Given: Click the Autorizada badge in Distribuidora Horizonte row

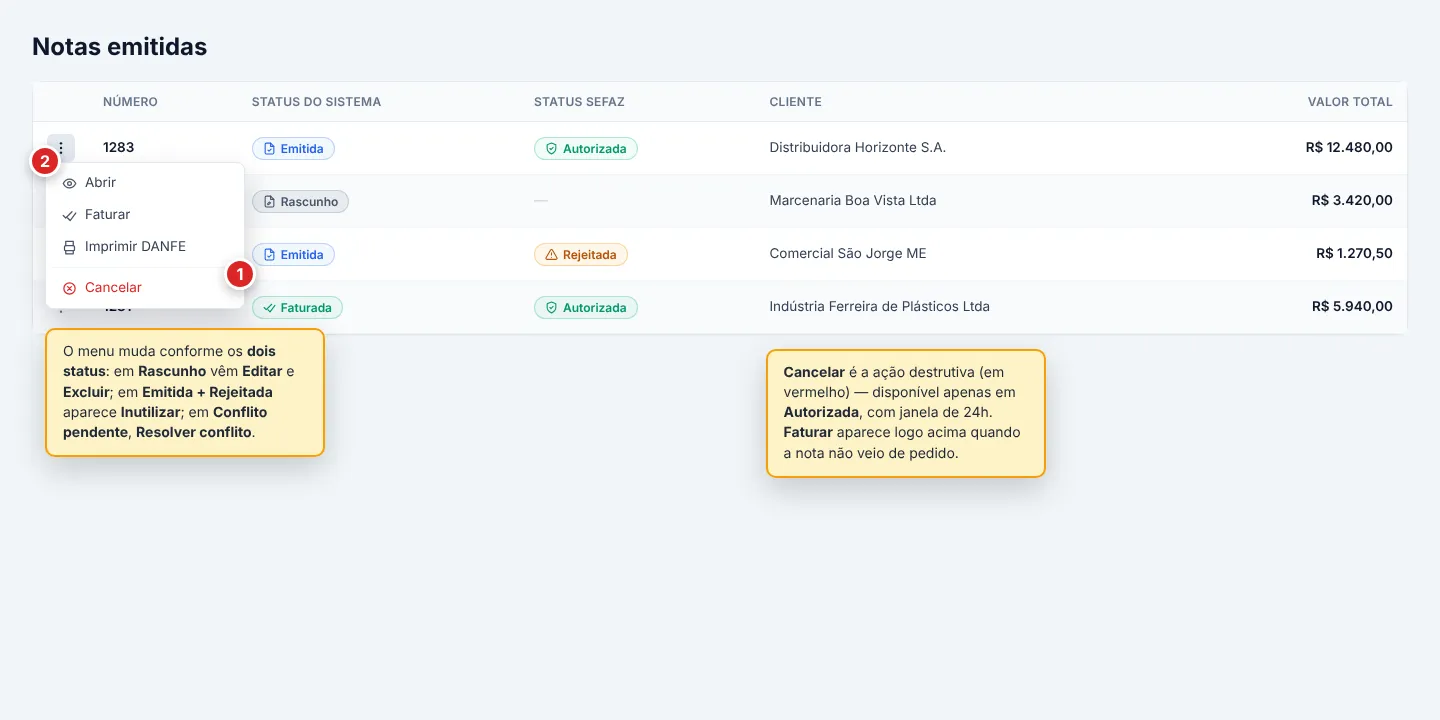Looking at the screenshot, I should pos(585,148).
